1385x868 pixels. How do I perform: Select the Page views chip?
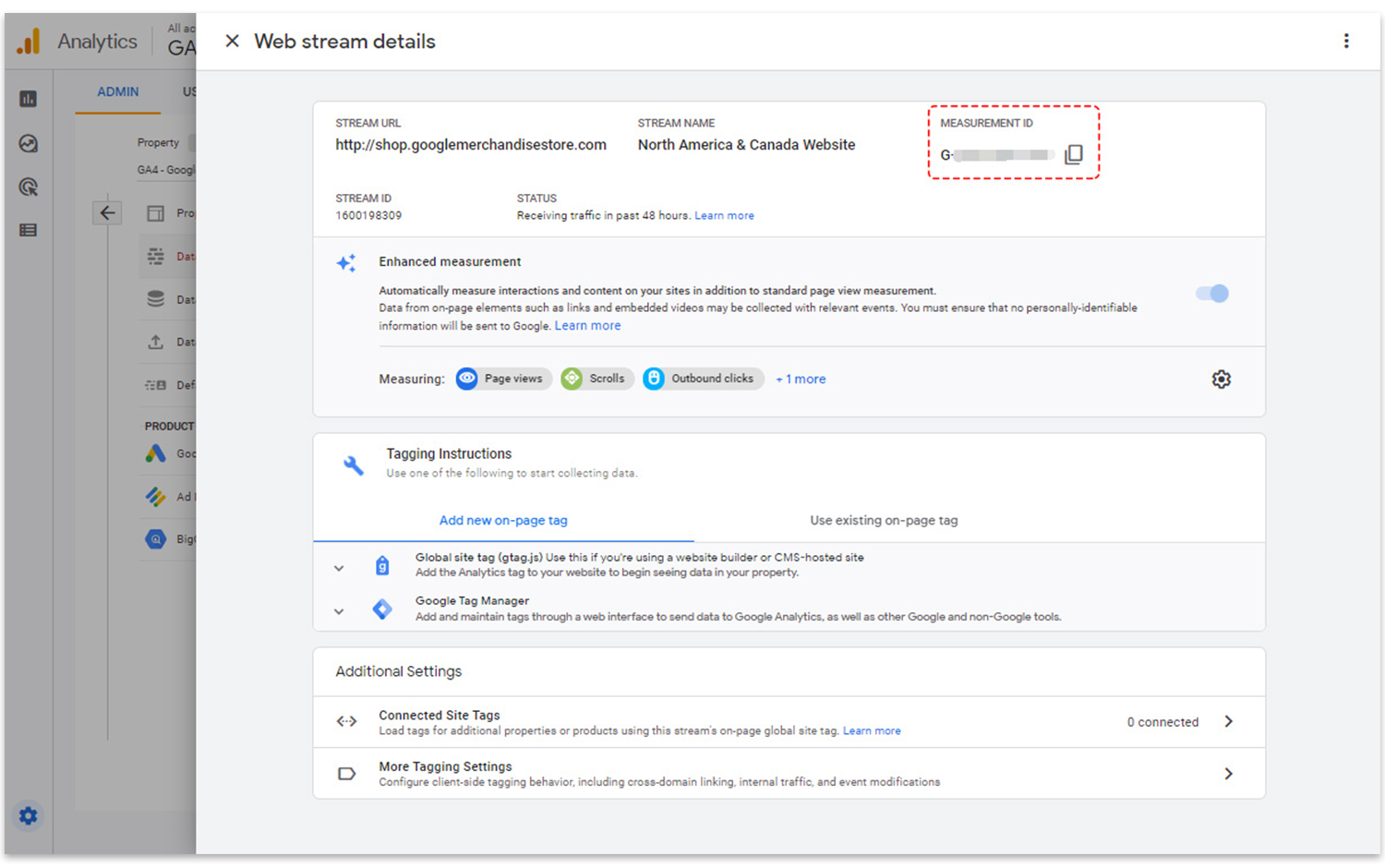504,379
